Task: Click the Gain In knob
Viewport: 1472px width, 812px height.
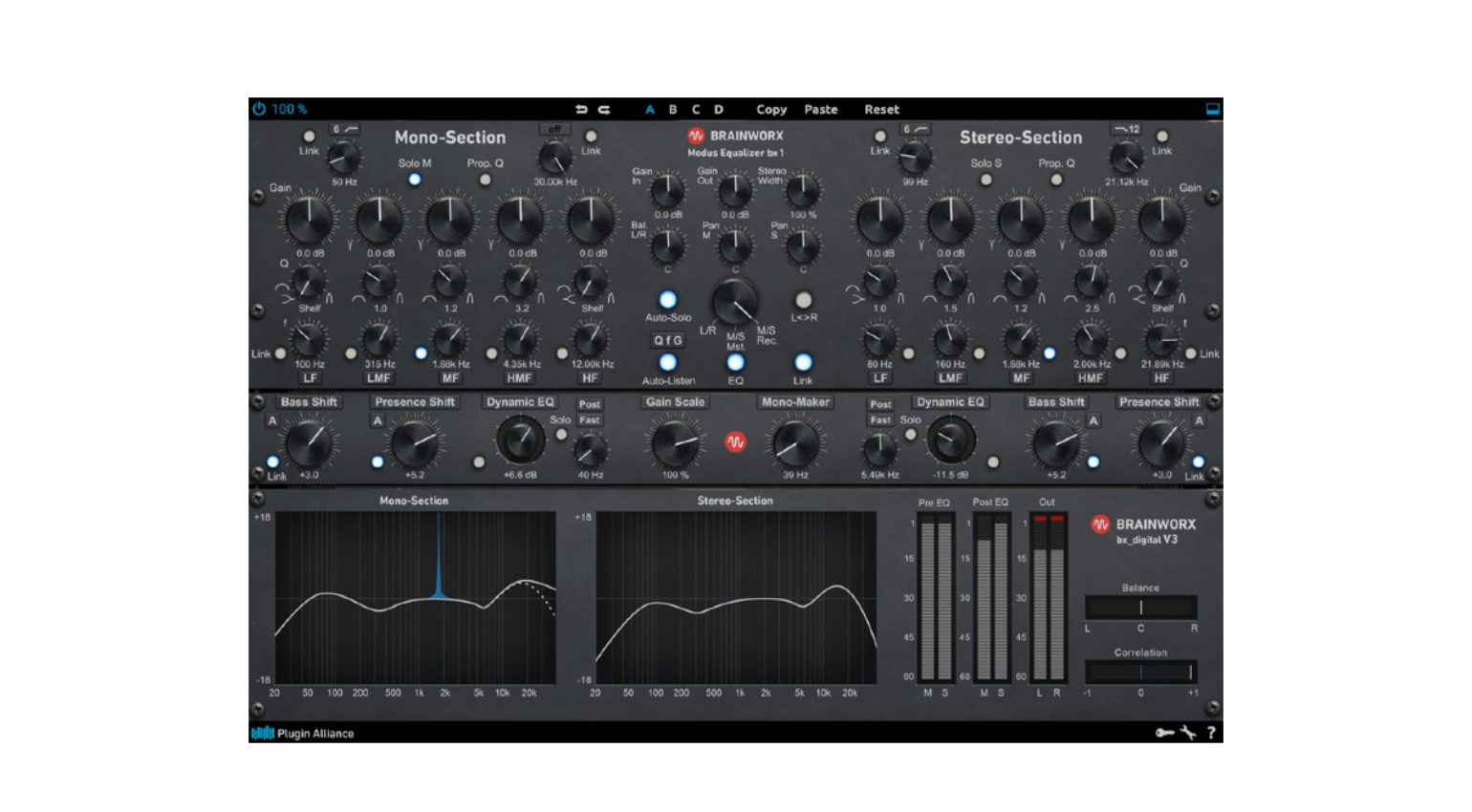Action: [x=668, y=192]
